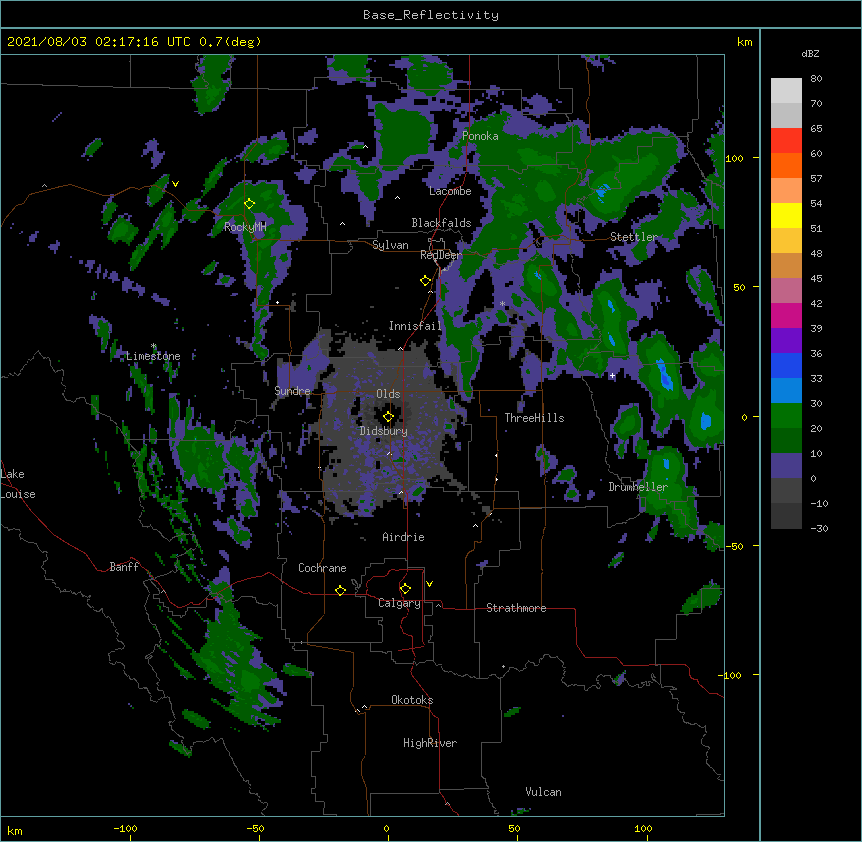This screenshot has height=842, width=862.
Task: Click the km unit label at top right
Action: (x=744, y=42)
